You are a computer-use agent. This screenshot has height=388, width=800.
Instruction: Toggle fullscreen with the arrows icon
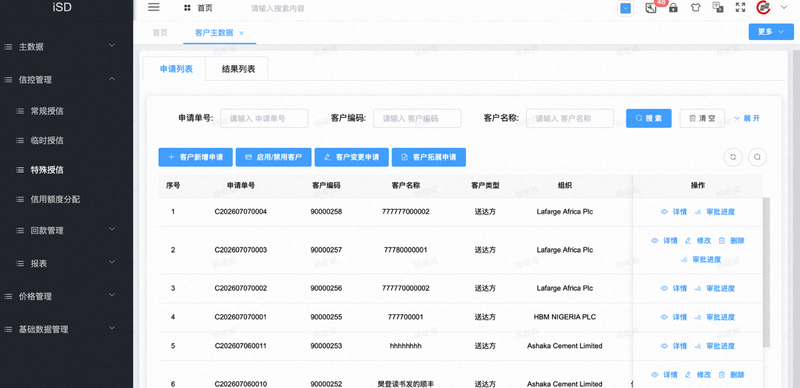coord(740,8)
